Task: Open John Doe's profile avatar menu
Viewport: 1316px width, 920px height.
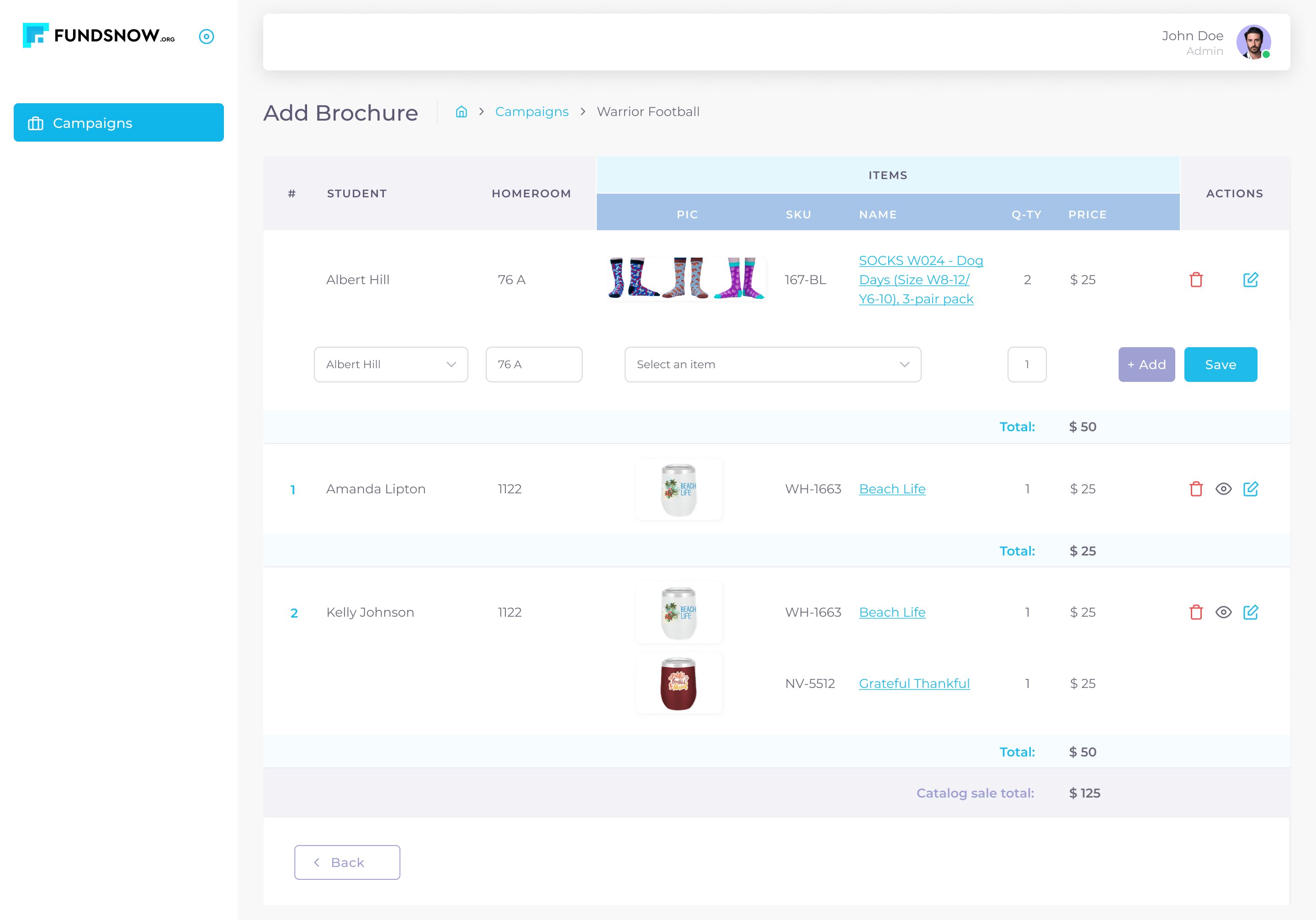Action: 1253,42
